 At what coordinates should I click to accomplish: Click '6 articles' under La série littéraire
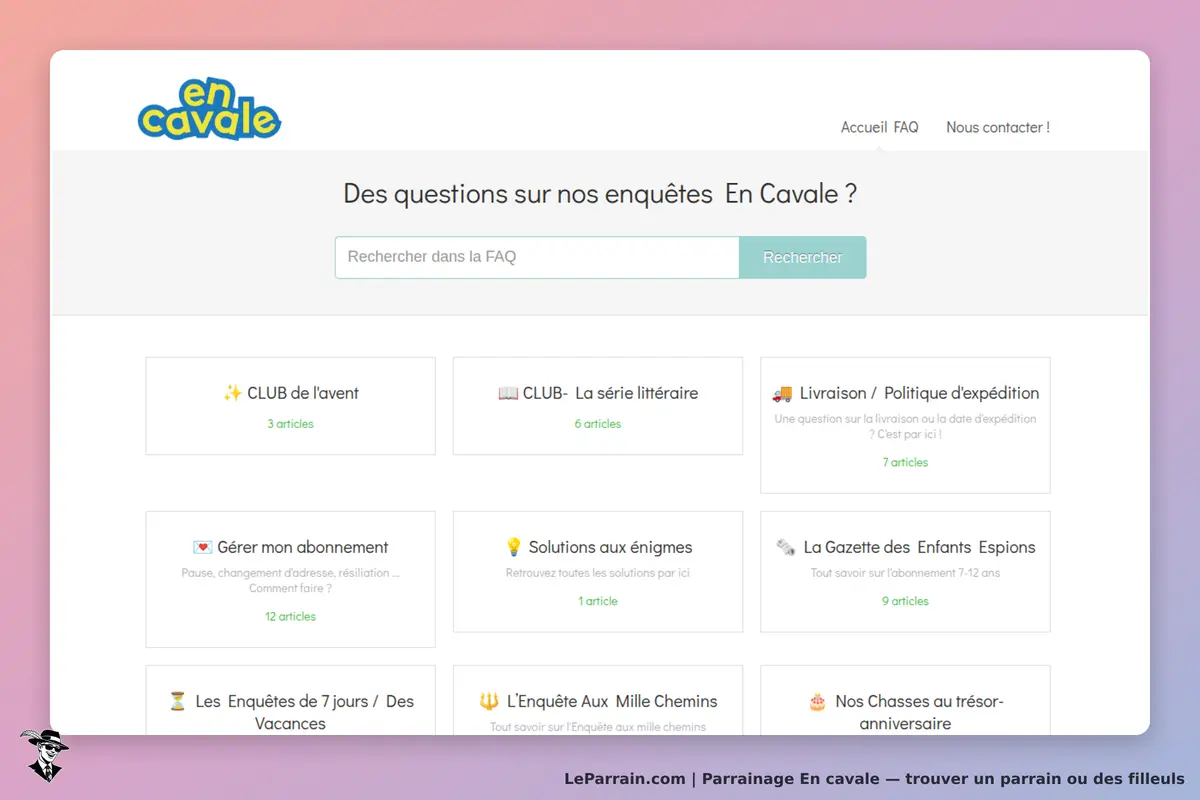tap(598, 424)
